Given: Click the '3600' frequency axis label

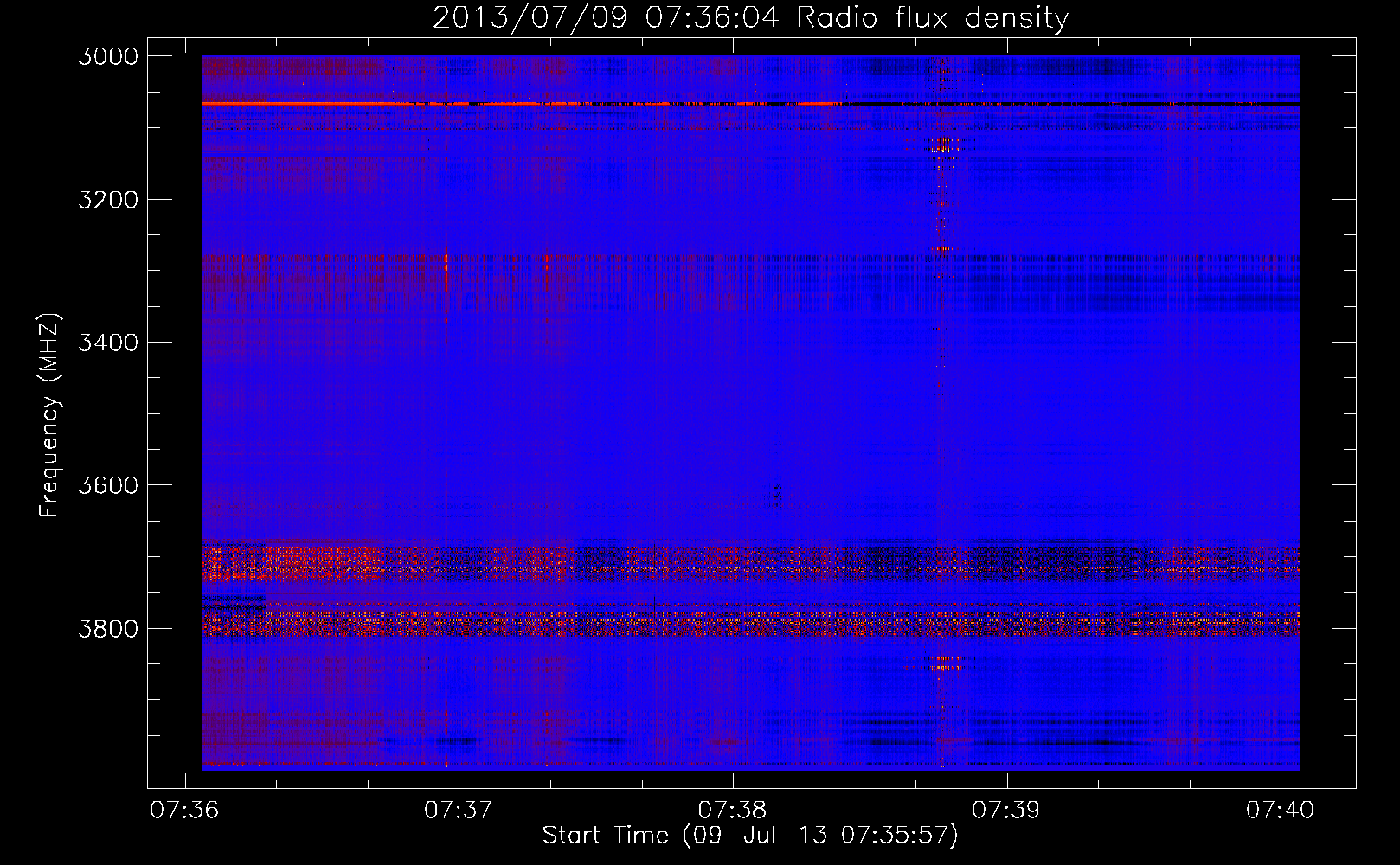Looking at the screenshot, I should (108, 485).
